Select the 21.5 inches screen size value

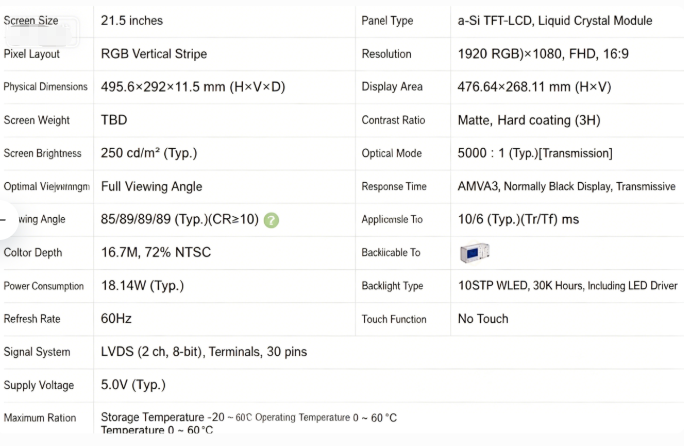[132, 21]
